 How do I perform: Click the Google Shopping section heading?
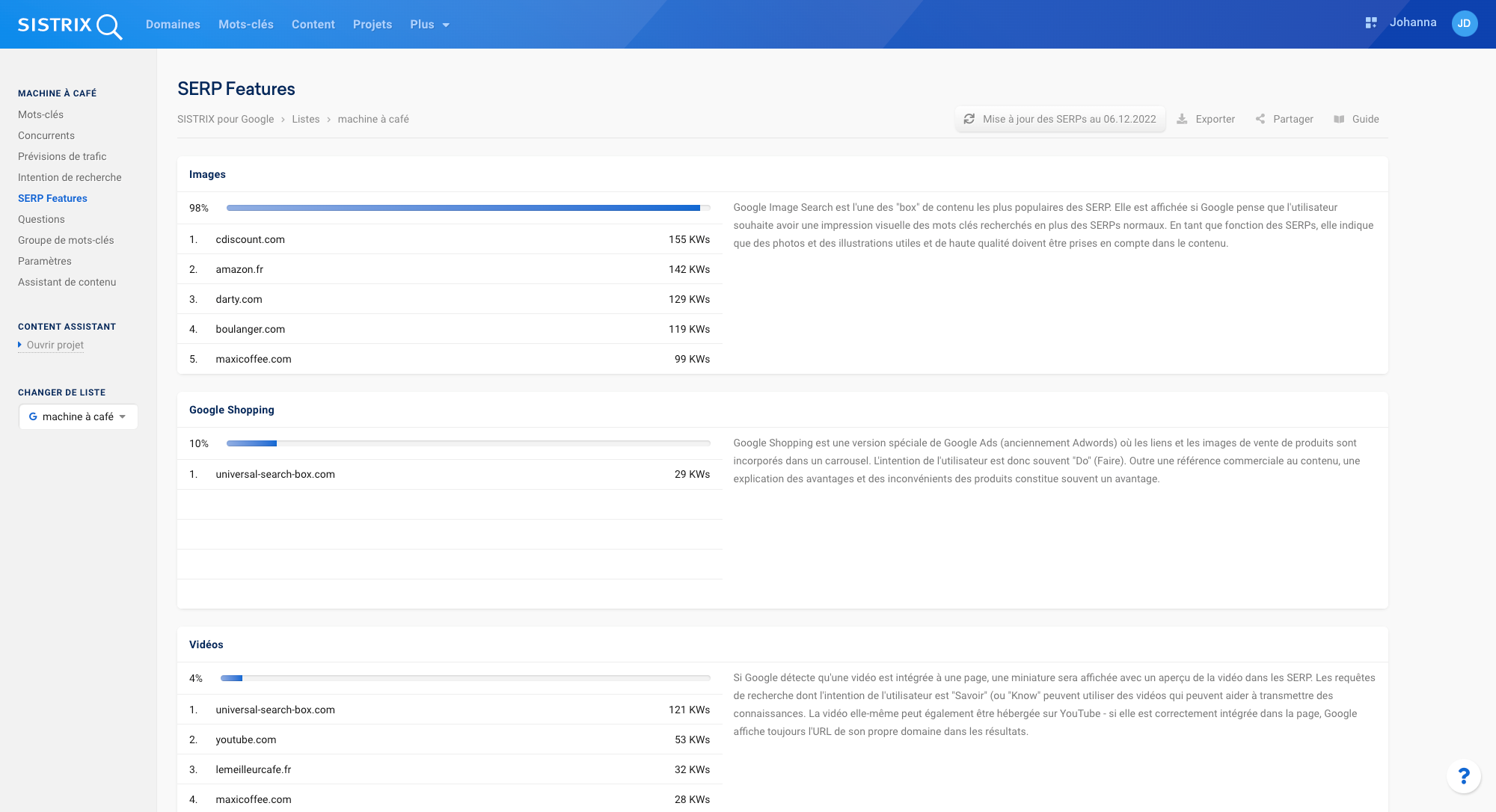click(x=232, y=410)
